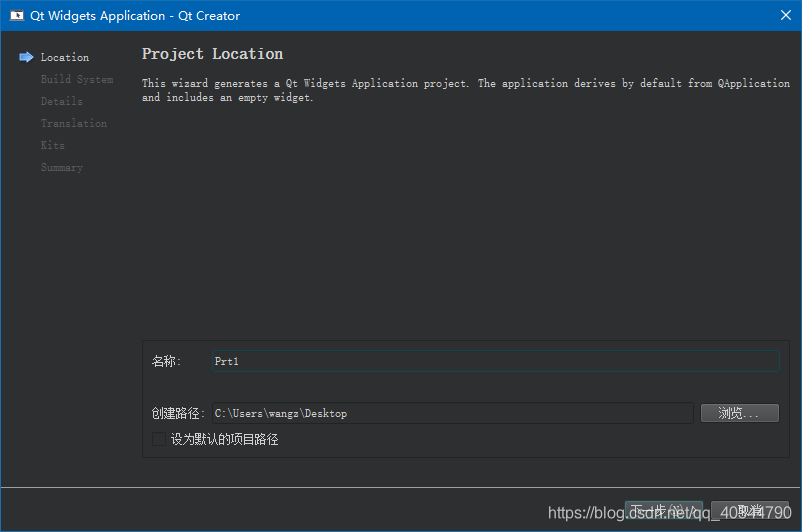802x532 pixels.
Task: Click the 取消 cancel button
Action: [750, 511]
